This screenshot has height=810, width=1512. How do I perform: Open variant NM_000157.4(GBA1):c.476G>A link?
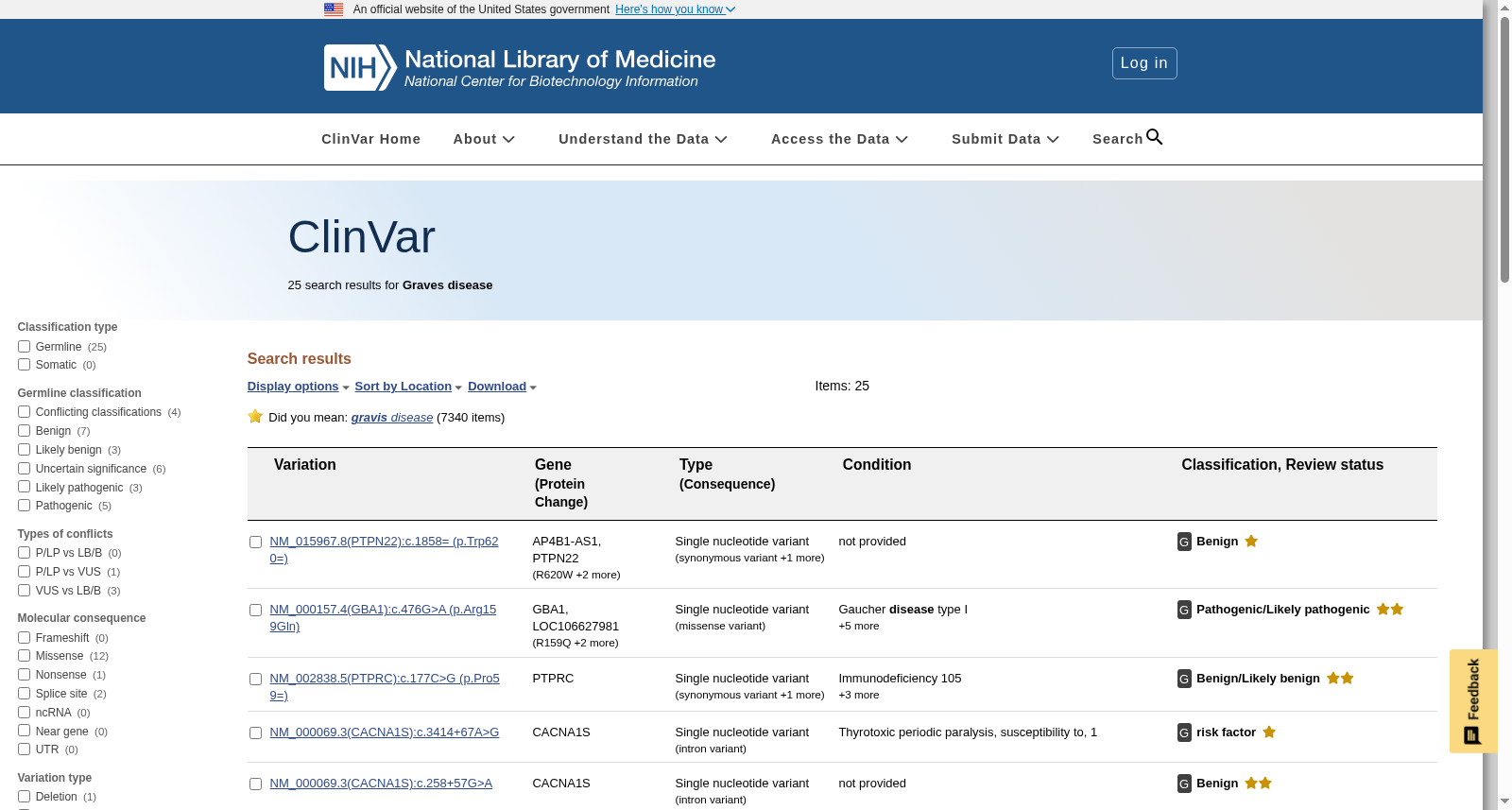pos(383,618)
